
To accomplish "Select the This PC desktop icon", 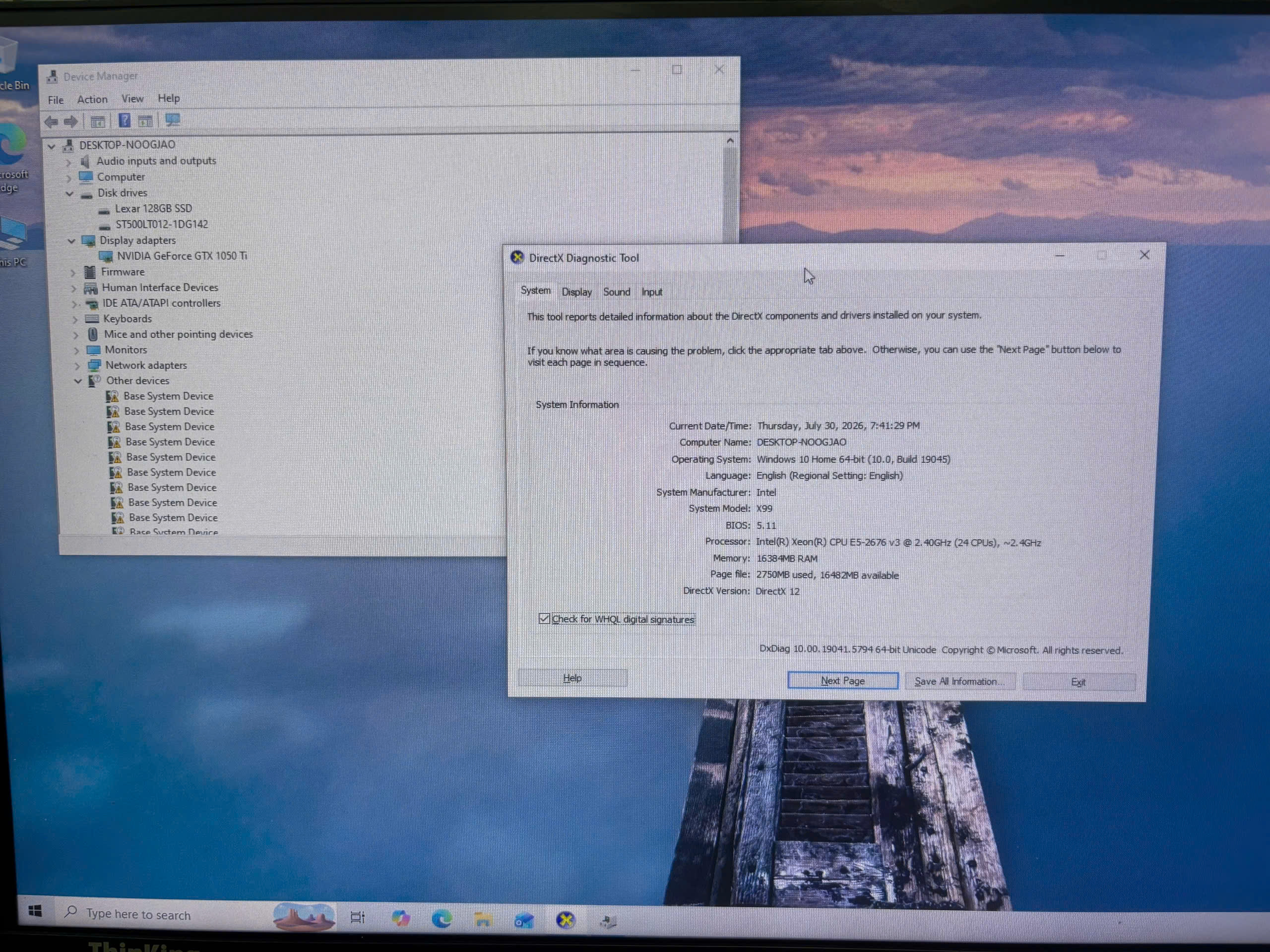I will pos(12,241).
